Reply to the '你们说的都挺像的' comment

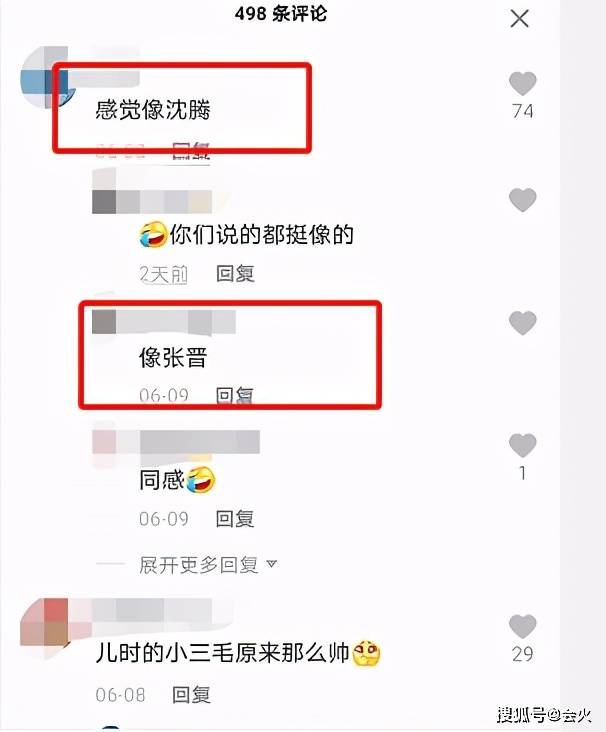[235, 274]
